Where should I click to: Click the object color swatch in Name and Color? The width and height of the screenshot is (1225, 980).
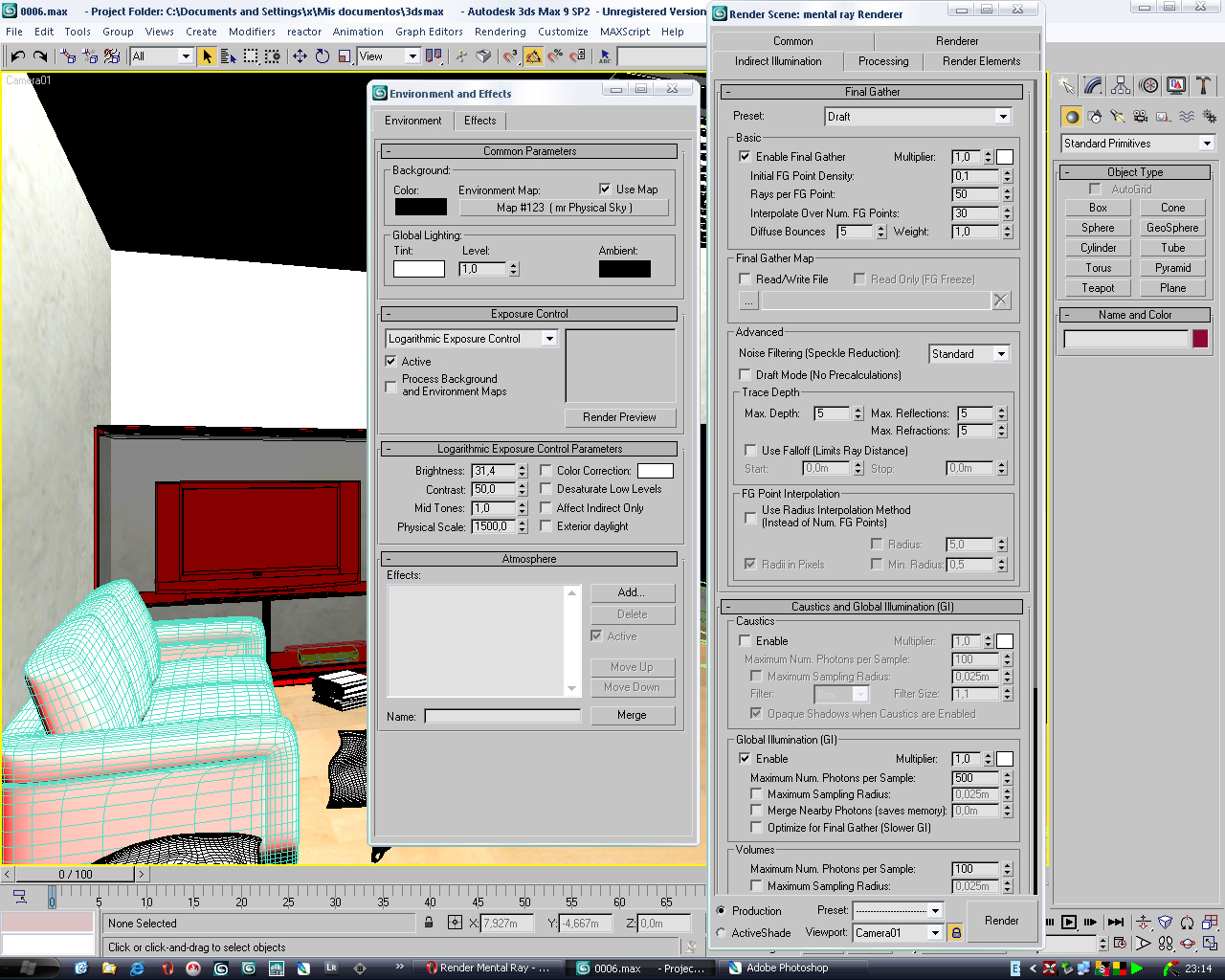click(1200, 339)
